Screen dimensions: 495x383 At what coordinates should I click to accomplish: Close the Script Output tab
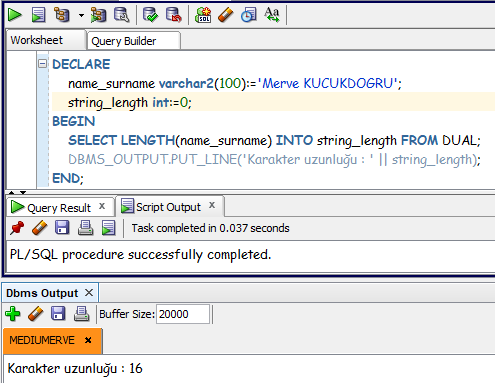coord(212,205)
